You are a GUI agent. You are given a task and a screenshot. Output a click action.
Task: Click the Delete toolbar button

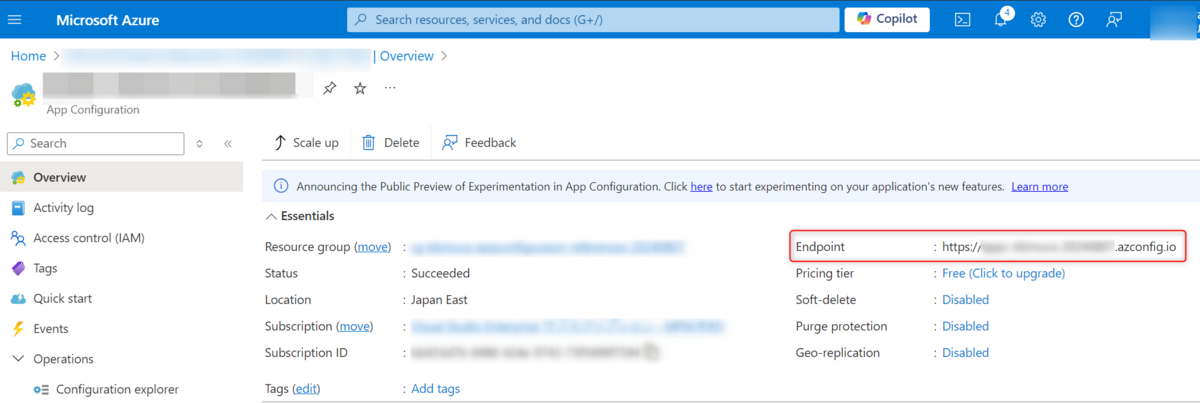tap(390, 143)
